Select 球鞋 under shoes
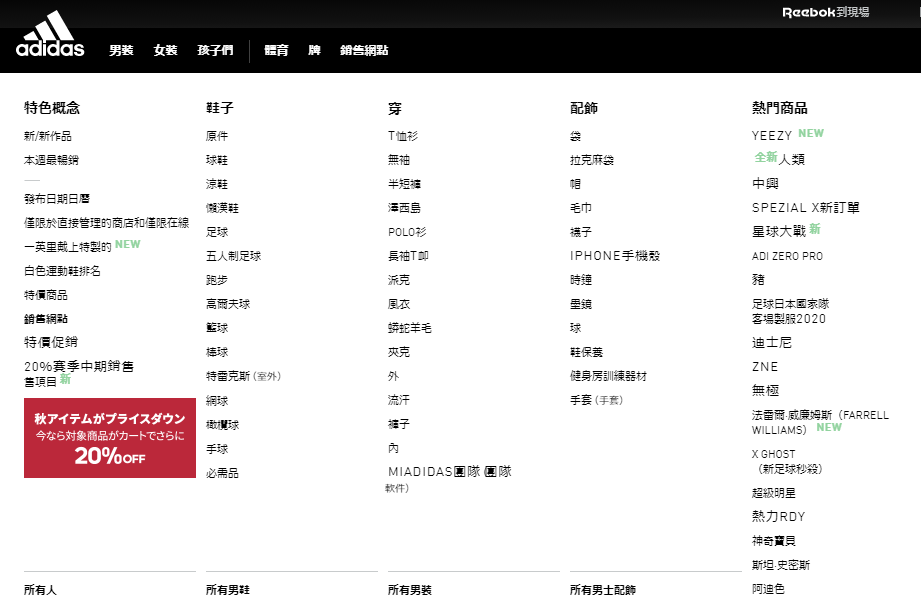This screenshot has height=615, width=921. coord(217,160)
